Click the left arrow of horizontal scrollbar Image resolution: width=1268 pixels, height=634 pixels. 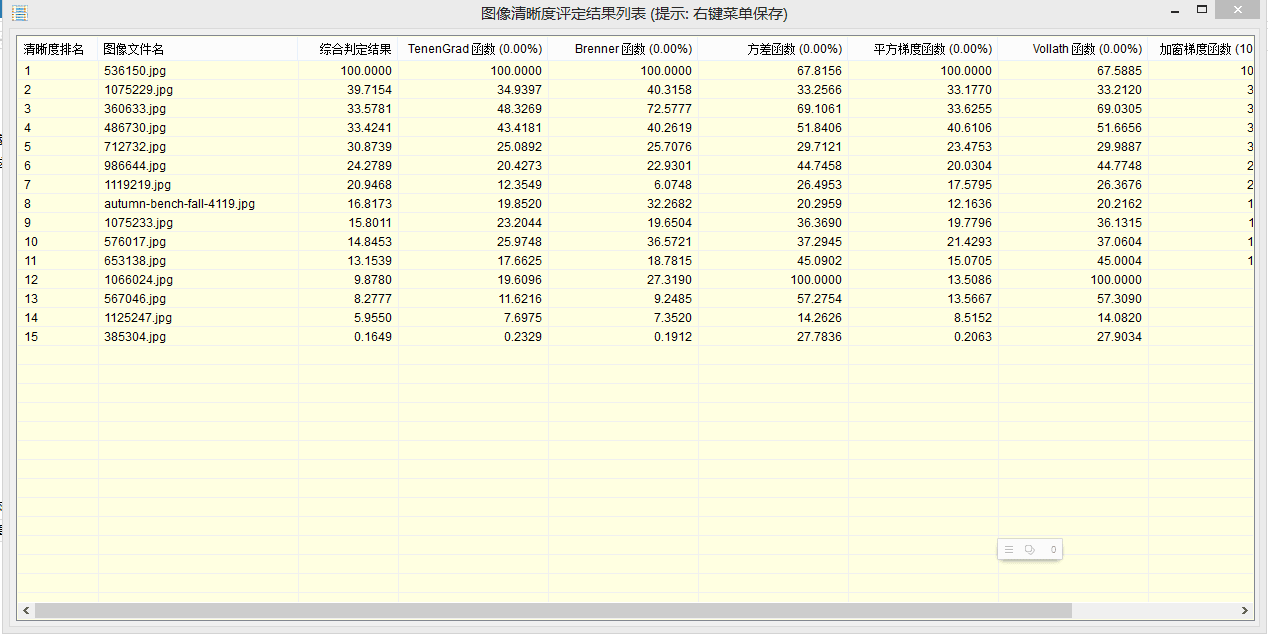point(26,610)
